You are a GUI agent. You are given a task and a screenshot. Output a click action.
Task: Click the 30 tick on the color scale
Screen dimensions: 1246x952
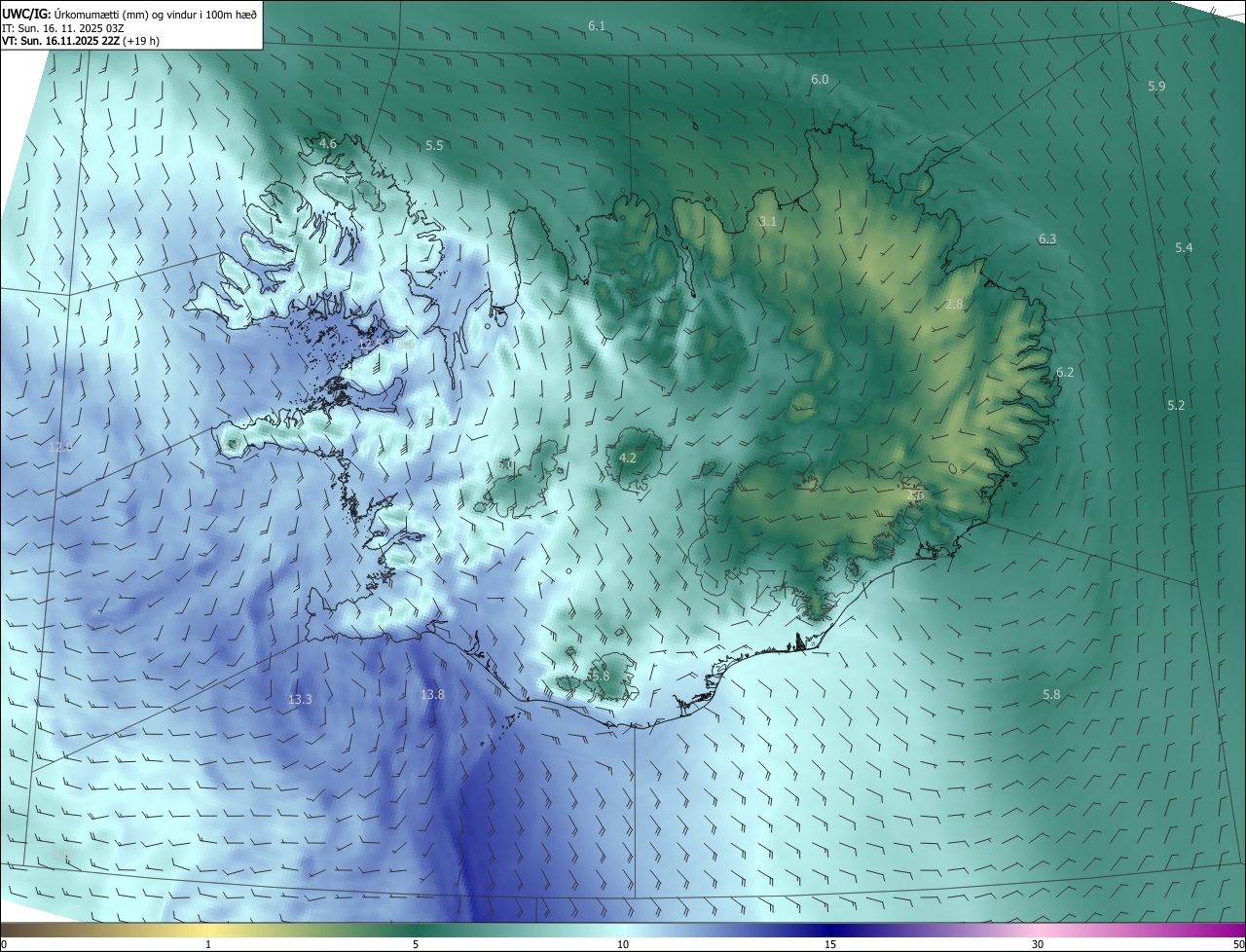[x=1038, y=944]
